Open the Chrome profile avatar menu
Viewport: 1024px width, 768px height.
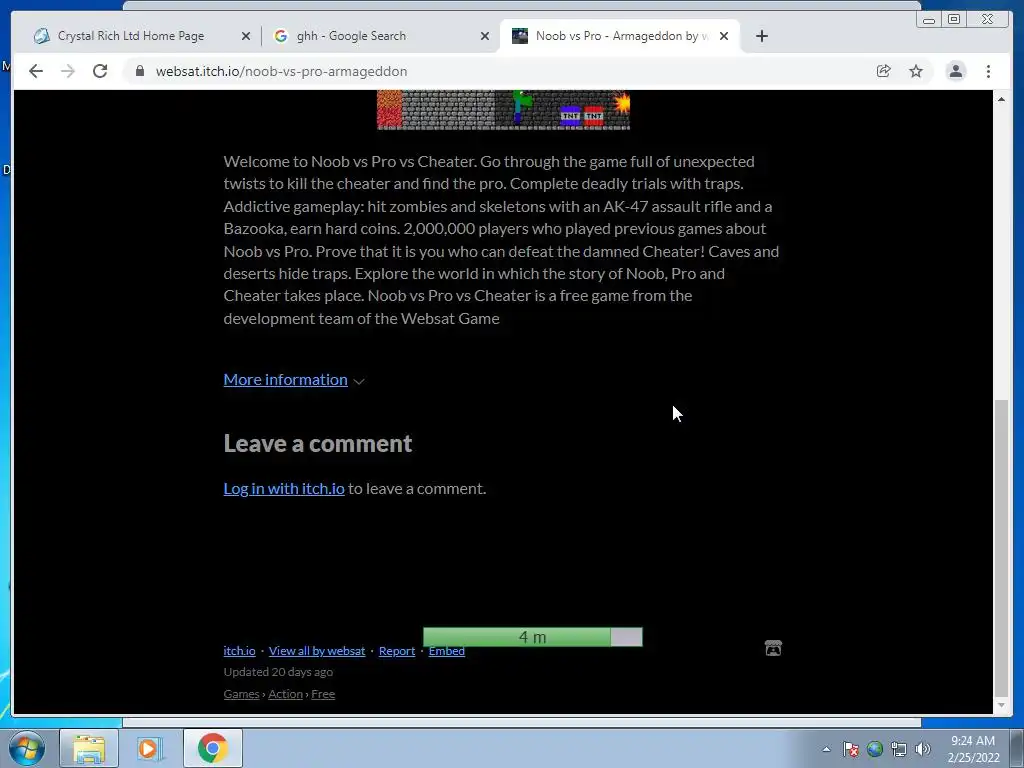(x=955, y=71)
